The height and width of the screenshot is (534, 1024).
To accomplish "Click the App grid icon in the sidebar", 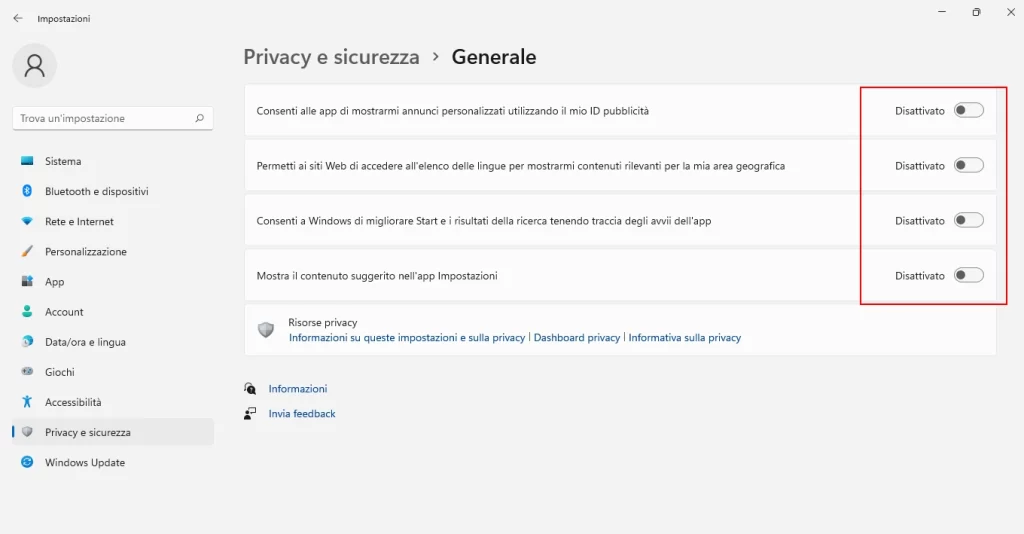I will coord(27,281).
